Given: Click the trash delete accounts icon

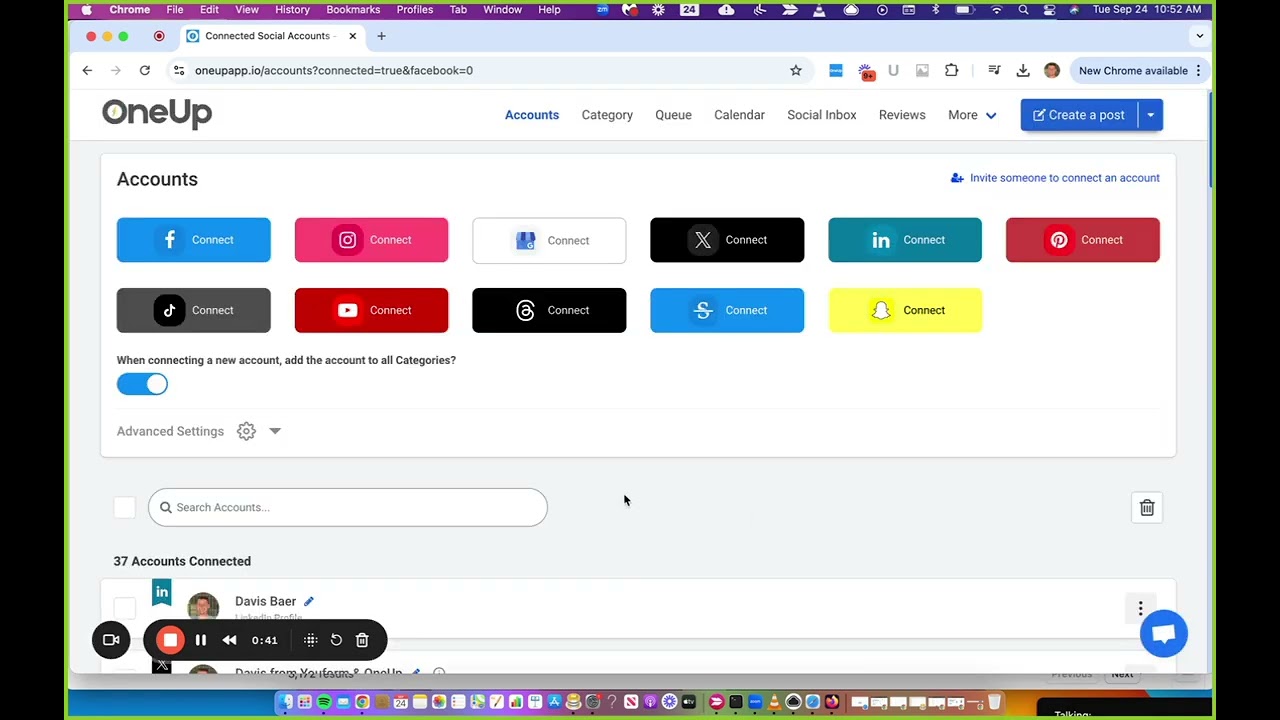Looking at the screenshot, I should point(1147,508).
